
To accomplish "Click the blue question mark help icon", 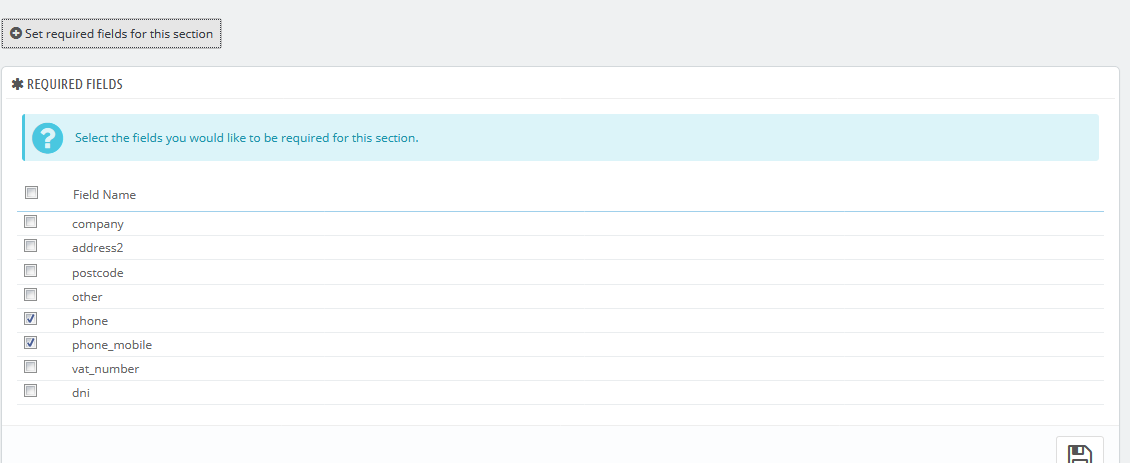I will [x=48, y=137].
